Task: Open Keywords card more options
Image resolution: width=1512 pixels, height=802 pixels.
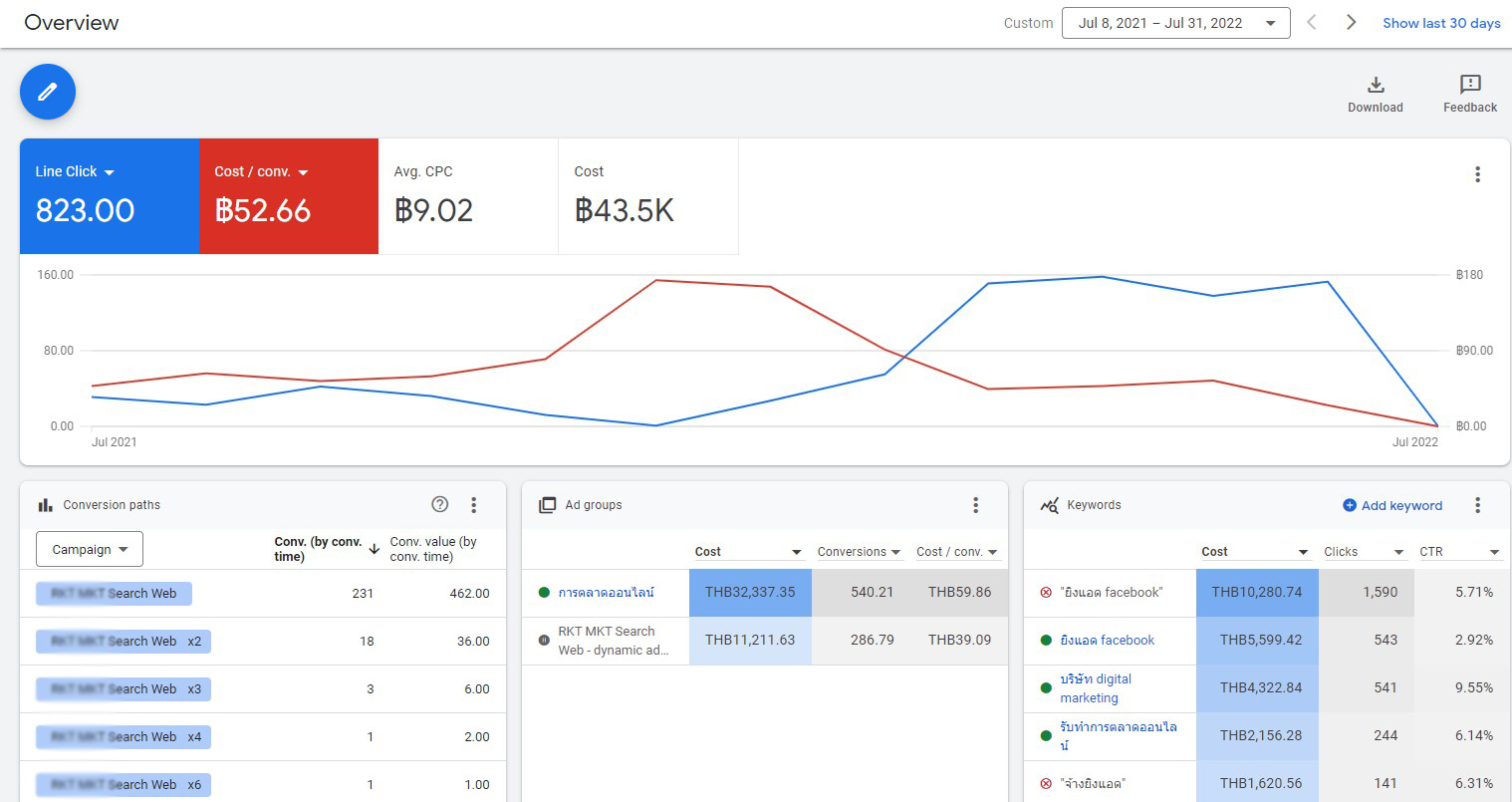Action: point(1477,505)
